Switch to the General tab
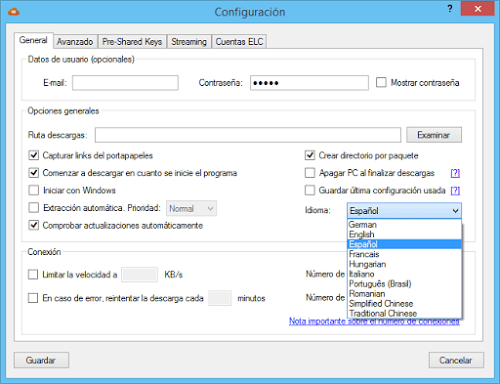Screen dimensions: 500x384 (x=33, y=40)
